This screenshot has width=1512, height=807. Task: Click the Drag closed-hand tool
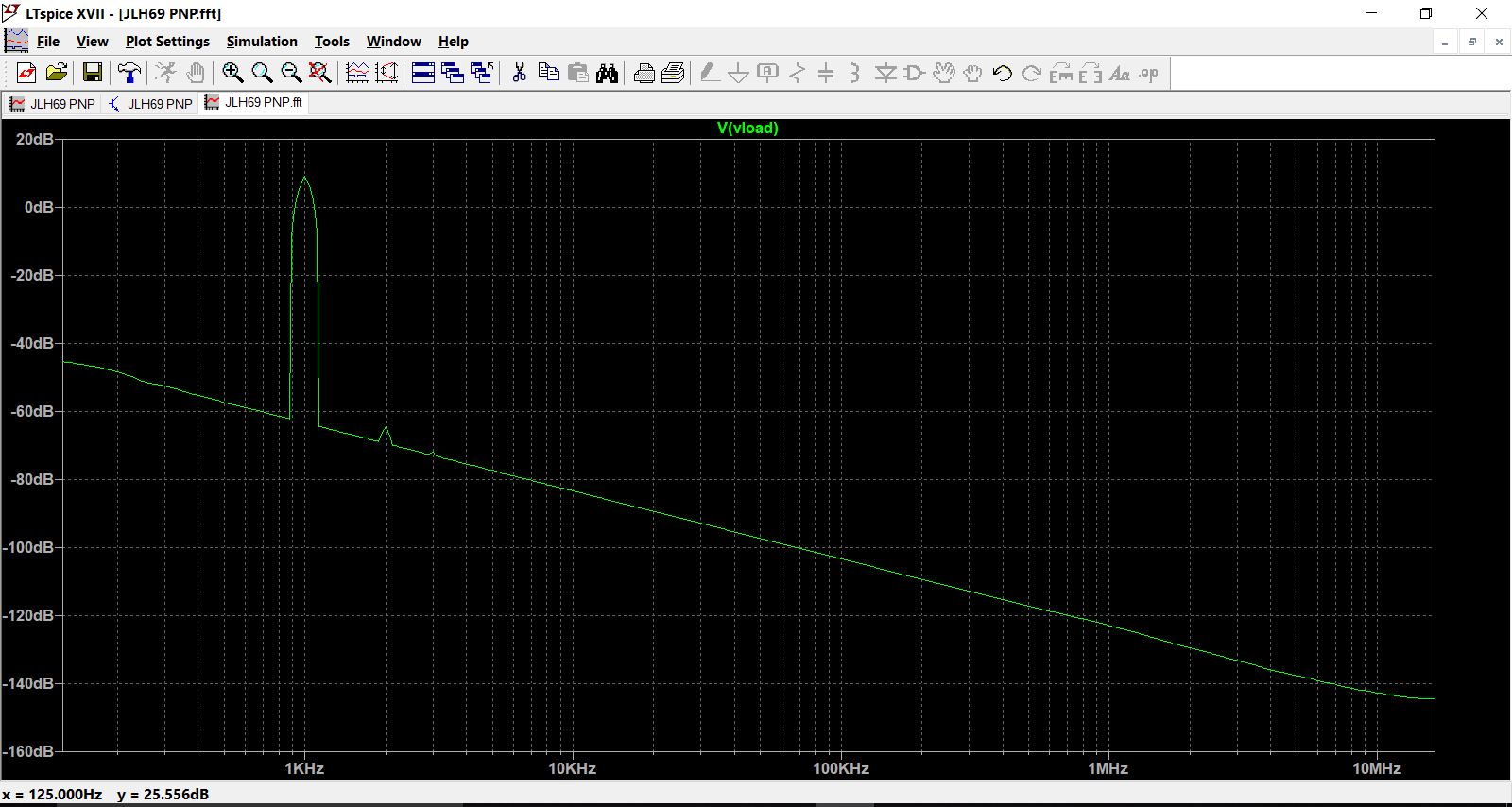pyautogui.click(x=972, y=73)
